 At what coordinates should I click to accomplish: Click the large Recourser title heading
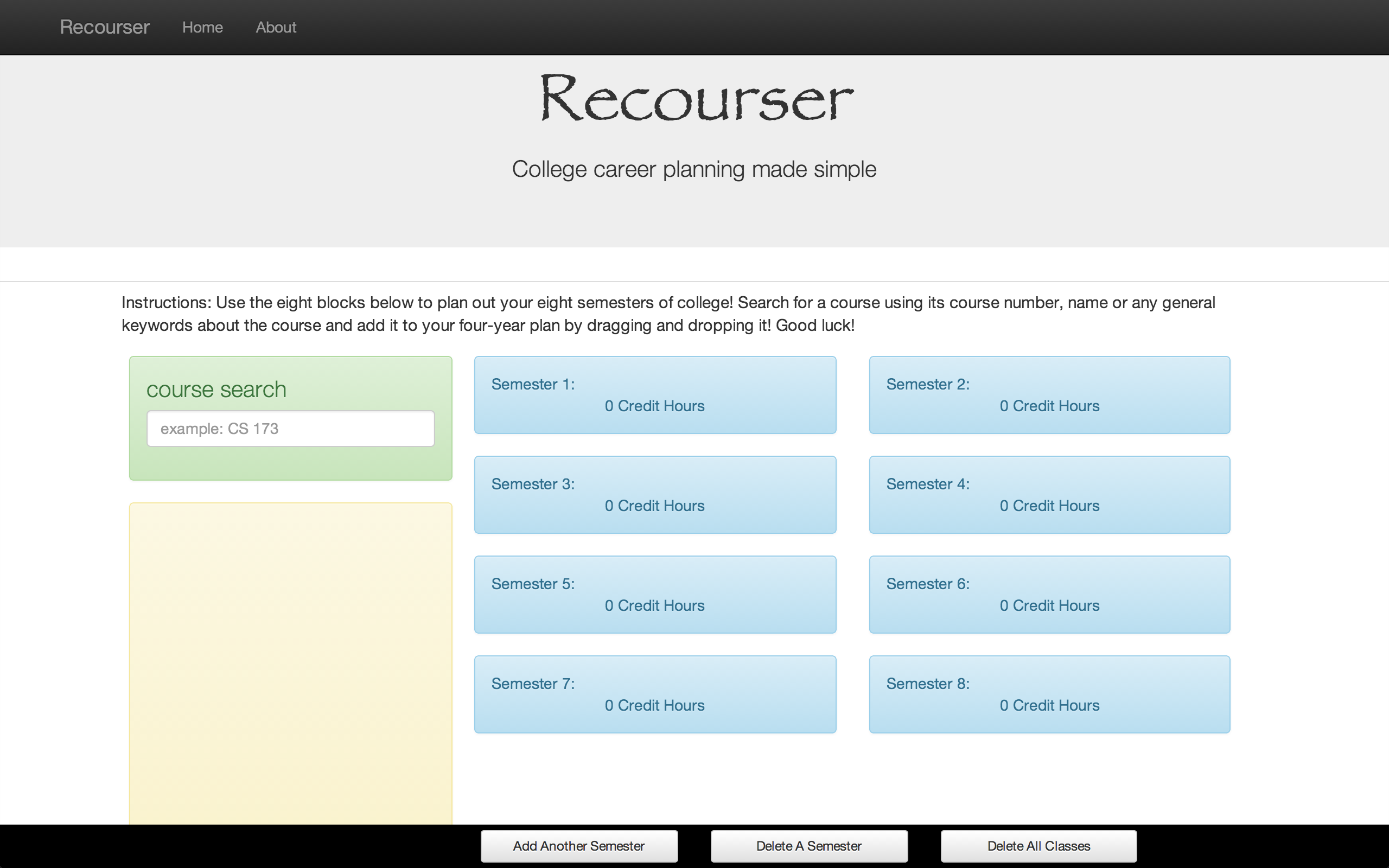[696, 99]
